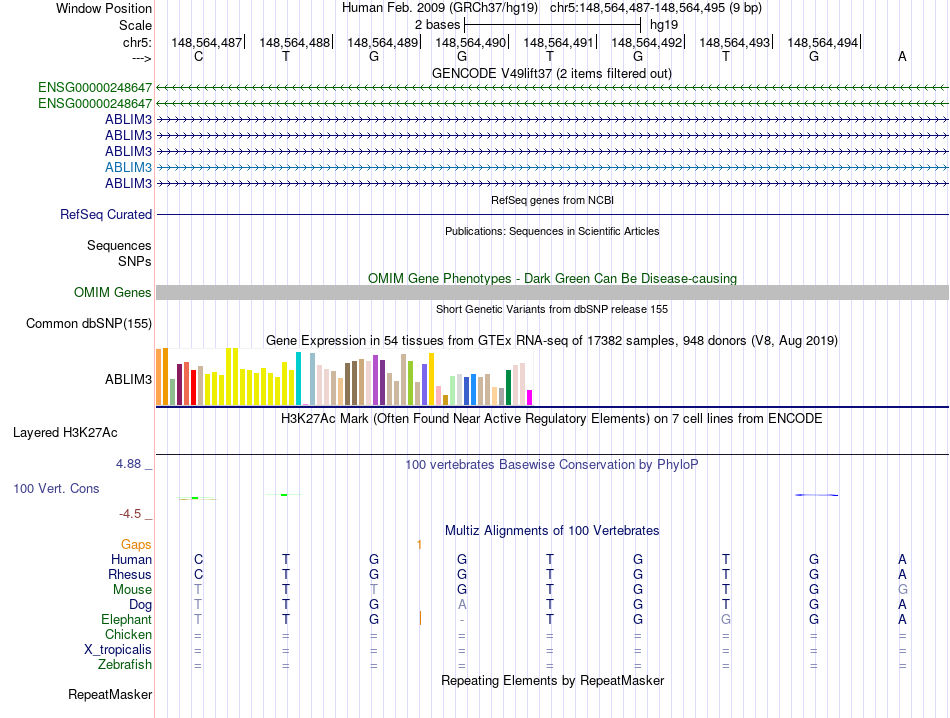The height and width of the screenshot is (718, 950).
Task: Click the orange Gaps row label
Action: 136,544
